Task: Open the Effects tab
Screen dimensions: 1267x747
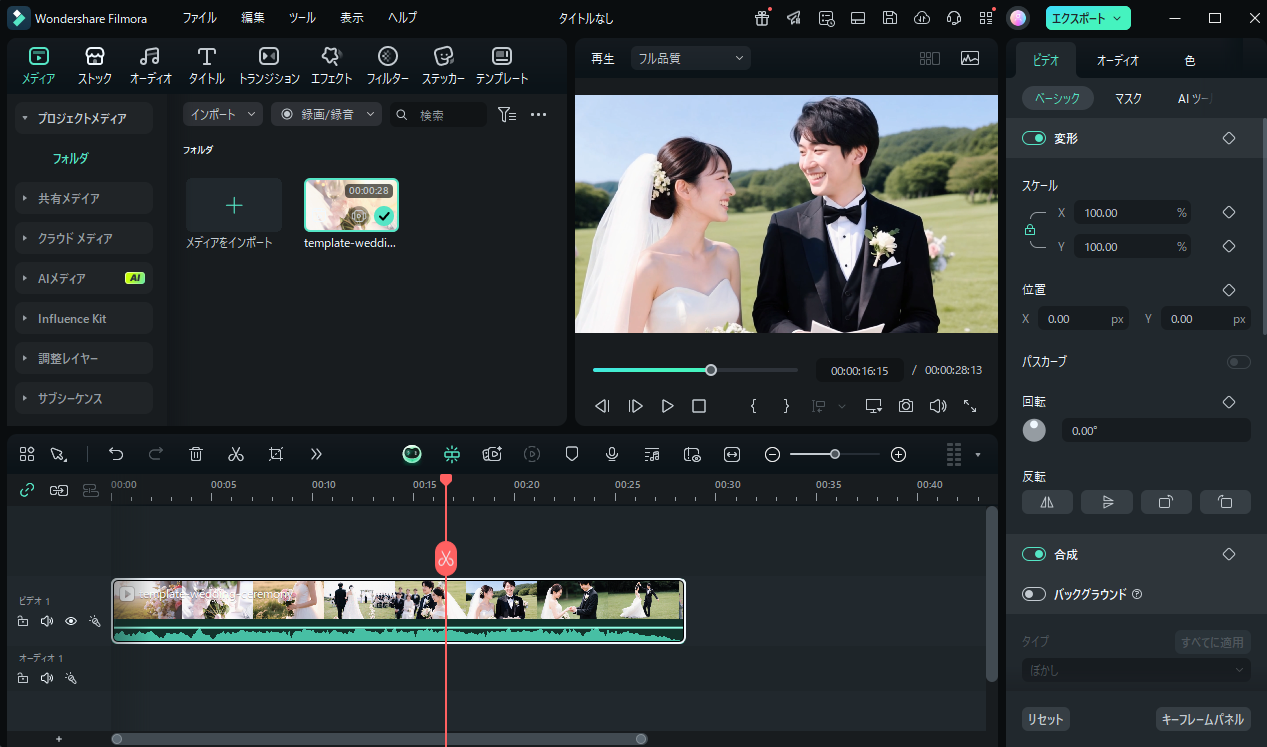Action: [331, 65]
